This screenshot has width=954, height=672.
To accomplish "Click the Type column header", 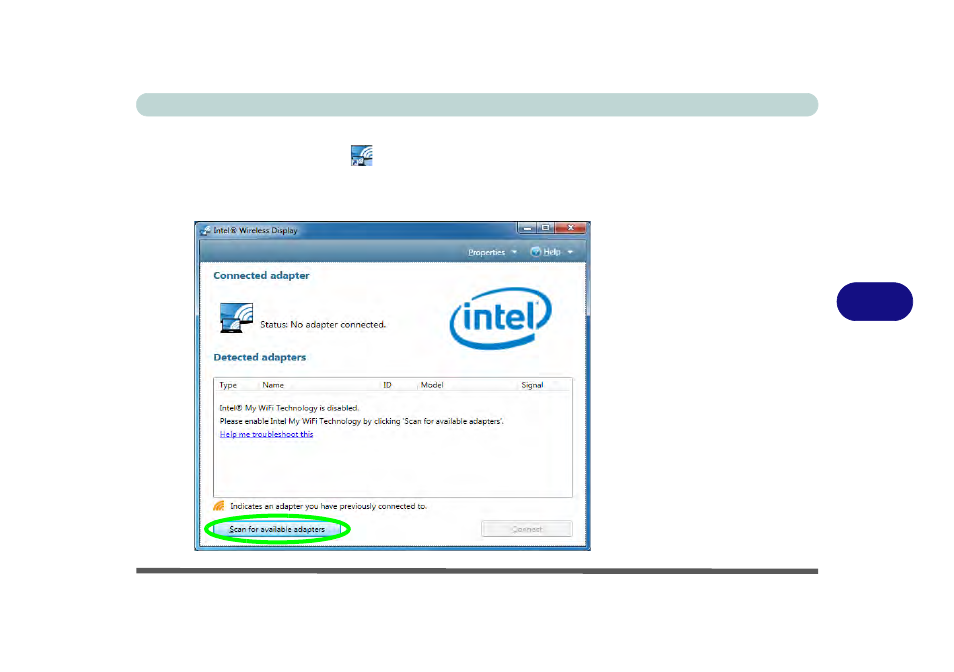I will tap(228, 385).
